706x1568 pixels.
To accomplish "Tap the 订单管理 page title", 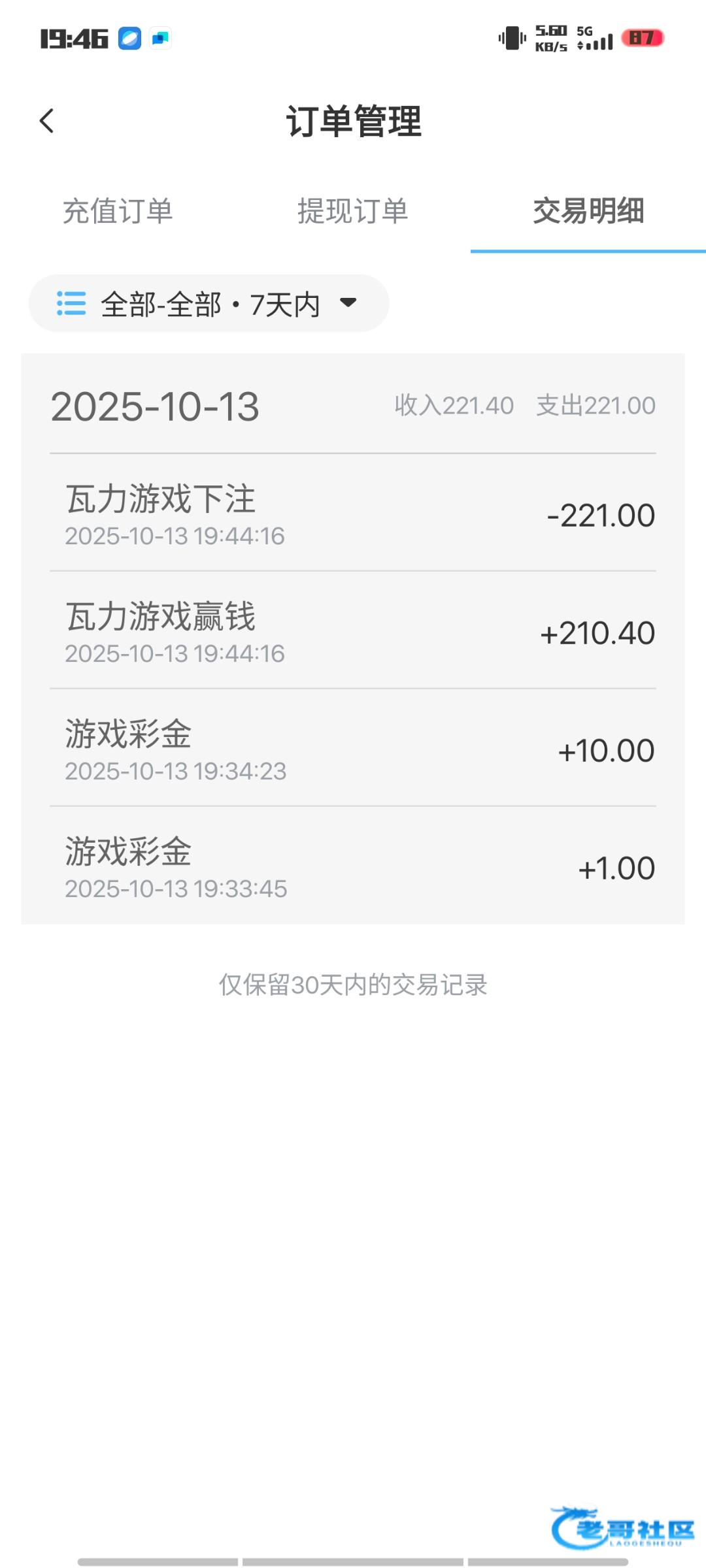I will click(354, 122).
